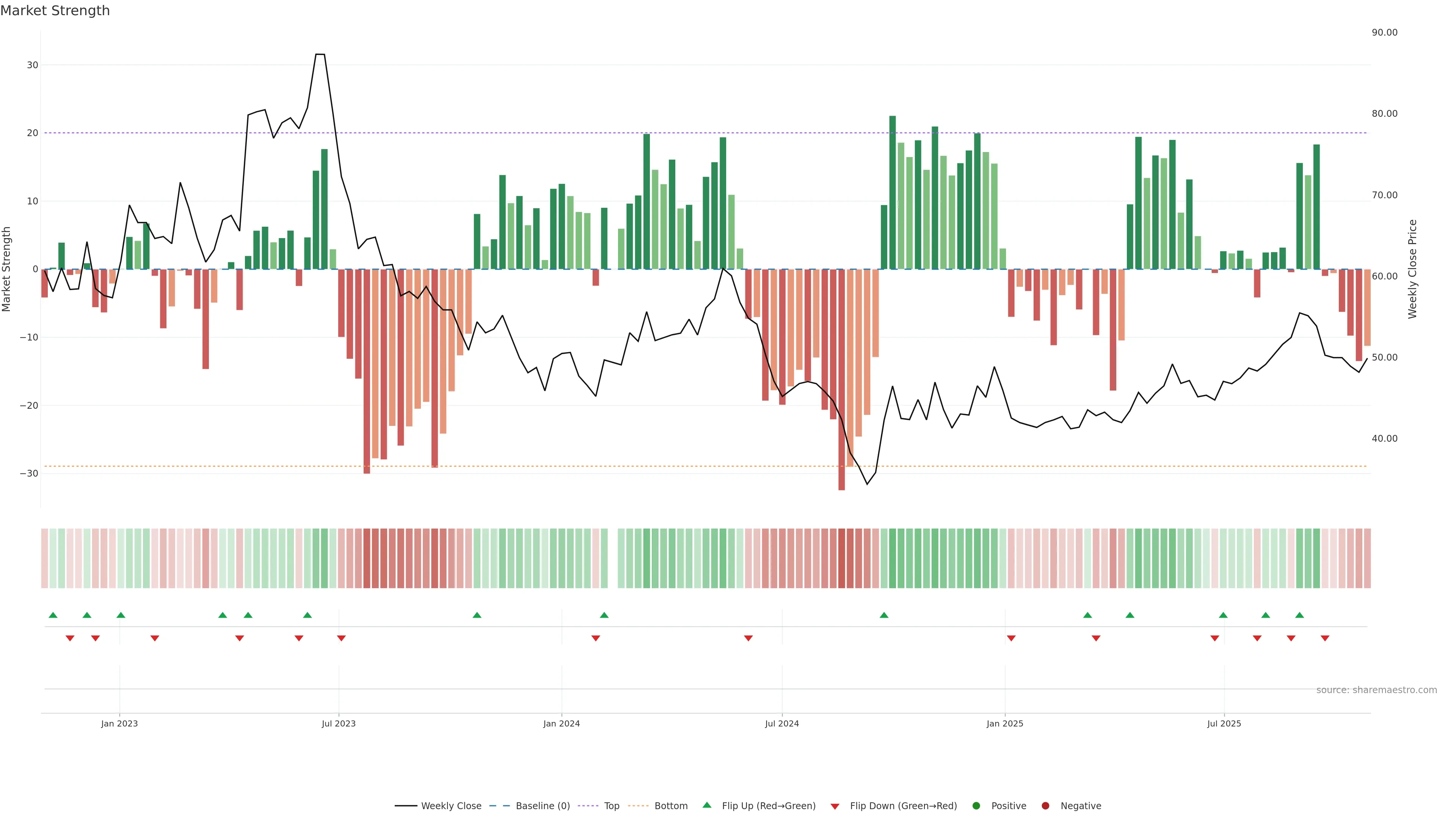Click the Negative red circle legend icon

coord(1045,805)
